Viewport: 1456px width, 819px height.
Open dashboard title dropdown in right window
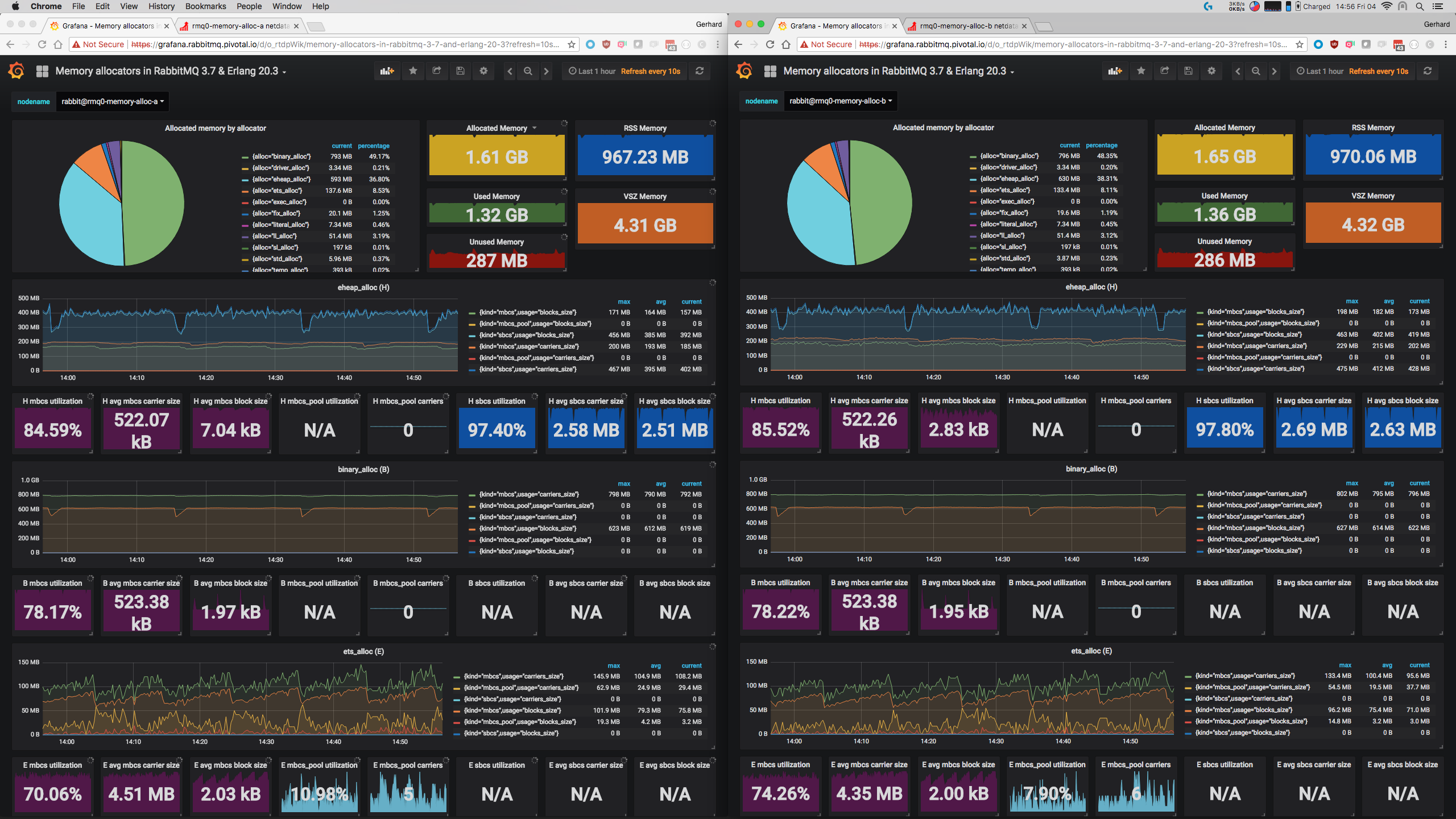point(899,71)
